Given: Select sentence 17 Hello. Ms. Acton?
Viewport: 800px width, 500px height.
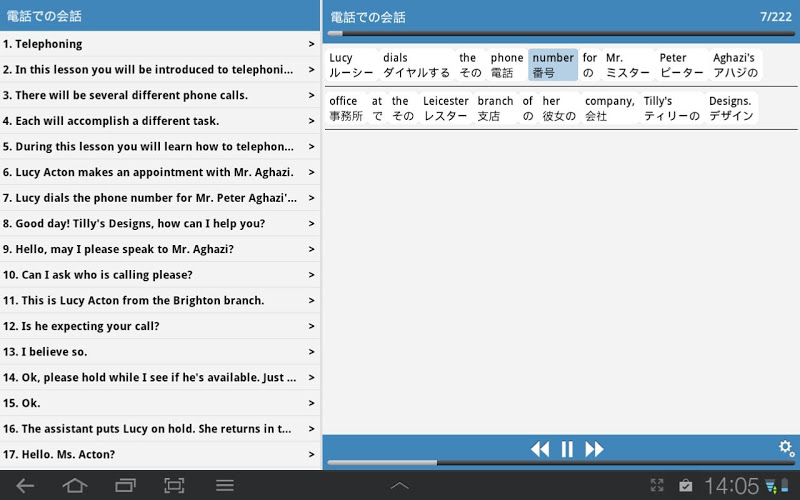Looking at the screenshot, I should 160,454.
